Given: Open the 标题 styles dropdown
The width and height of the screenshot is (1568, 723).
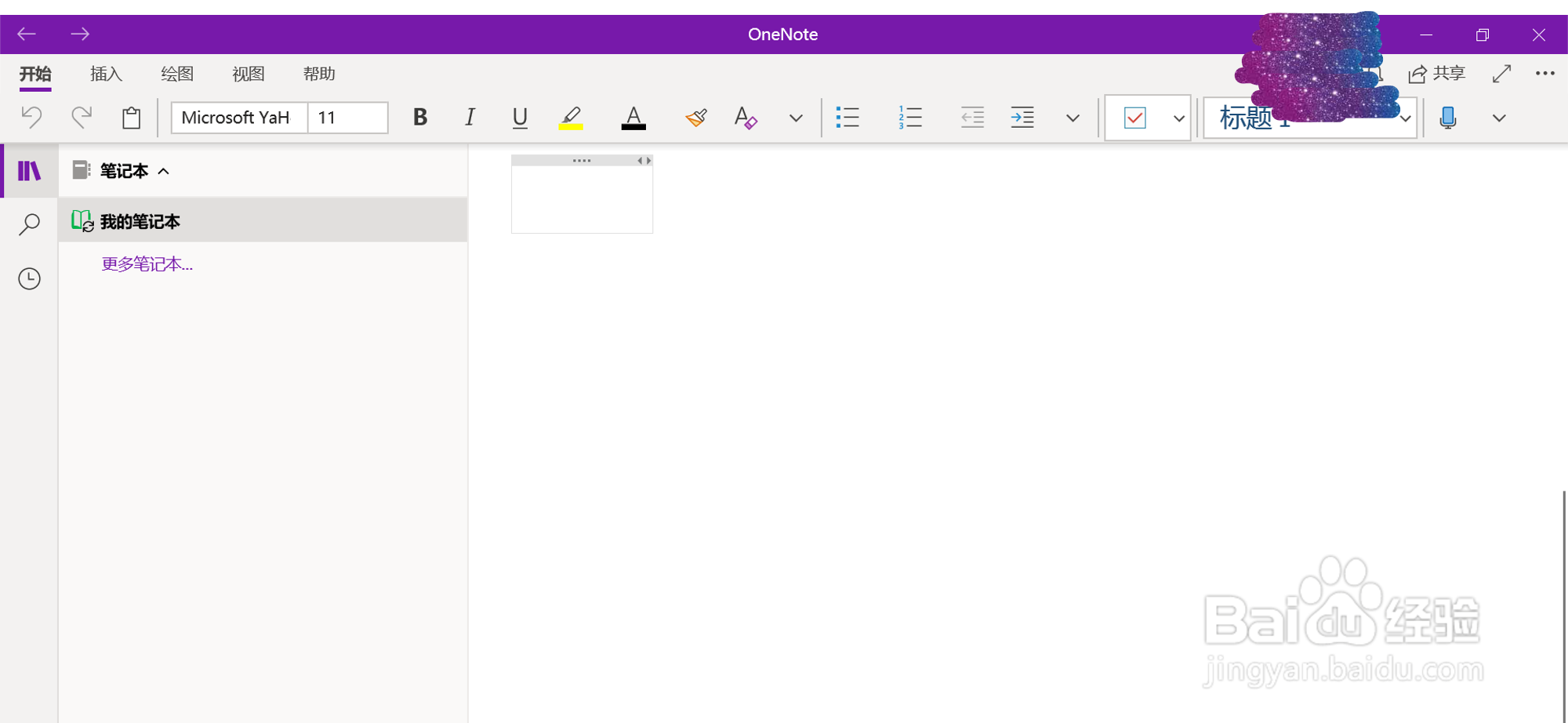Looking at the screenshot, I should pyautogui.click(x=1406, y=118).
